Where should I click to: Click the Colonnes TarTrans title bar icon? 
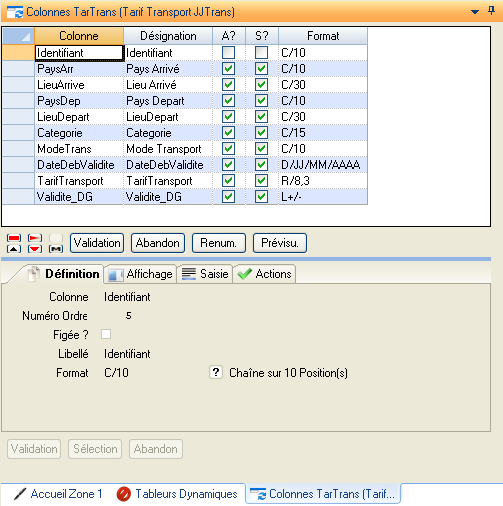pyautogui.click(x=15, y=12)
